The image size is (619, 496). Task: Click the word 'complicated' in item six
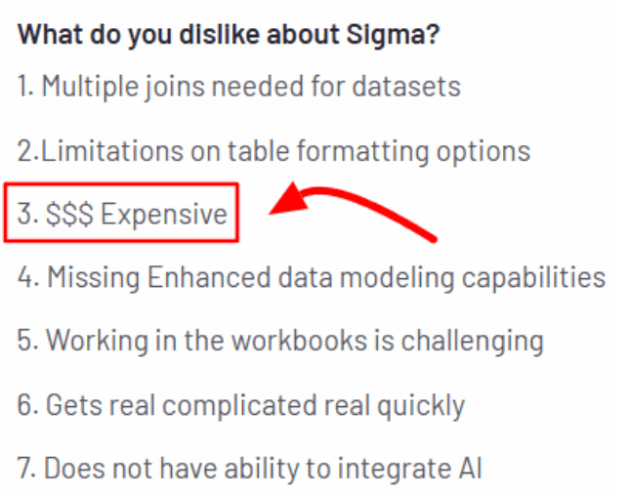[239, 406]
